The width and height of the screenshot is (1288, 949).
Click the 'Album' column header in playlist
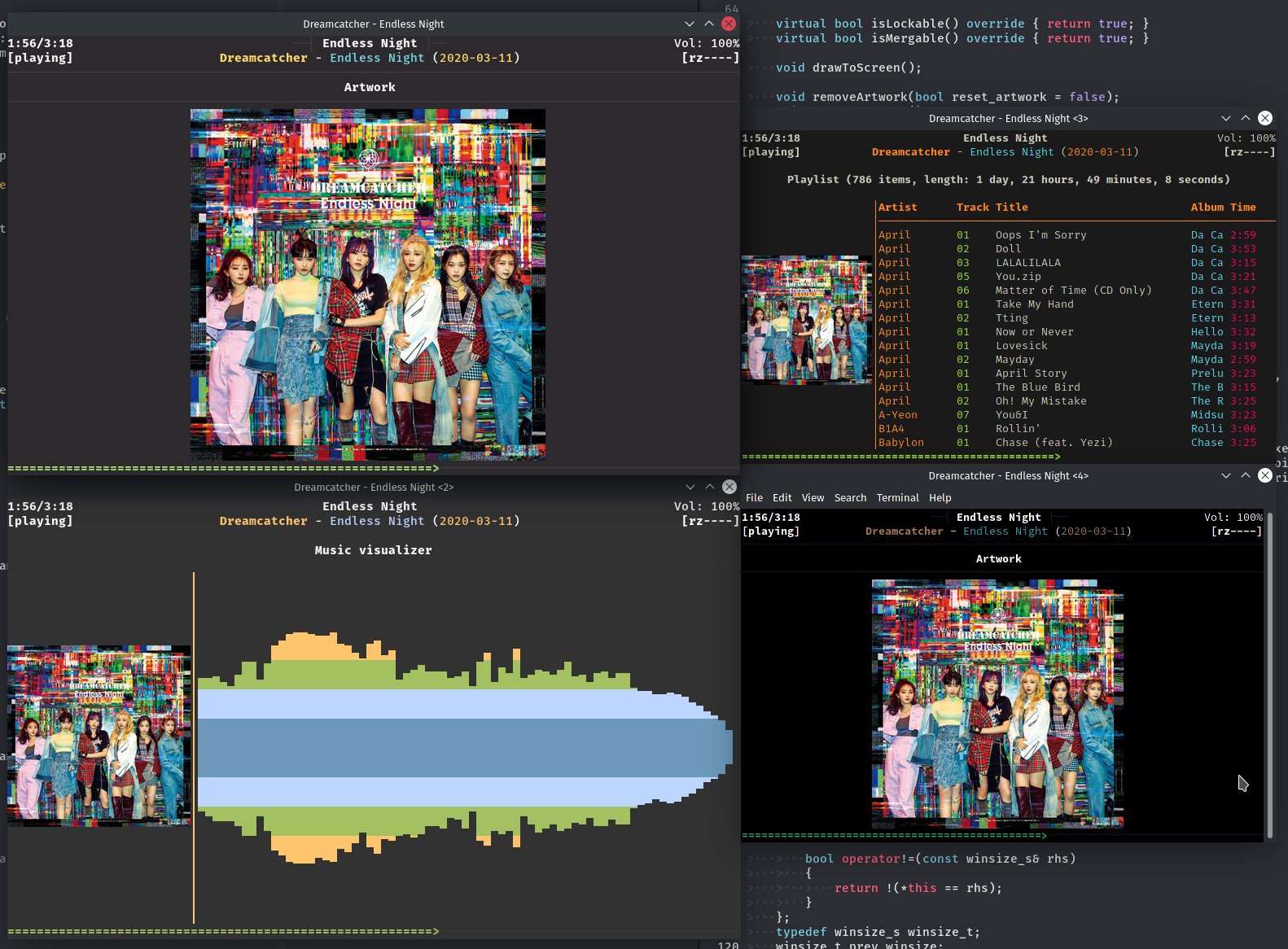coord(1207,208)
